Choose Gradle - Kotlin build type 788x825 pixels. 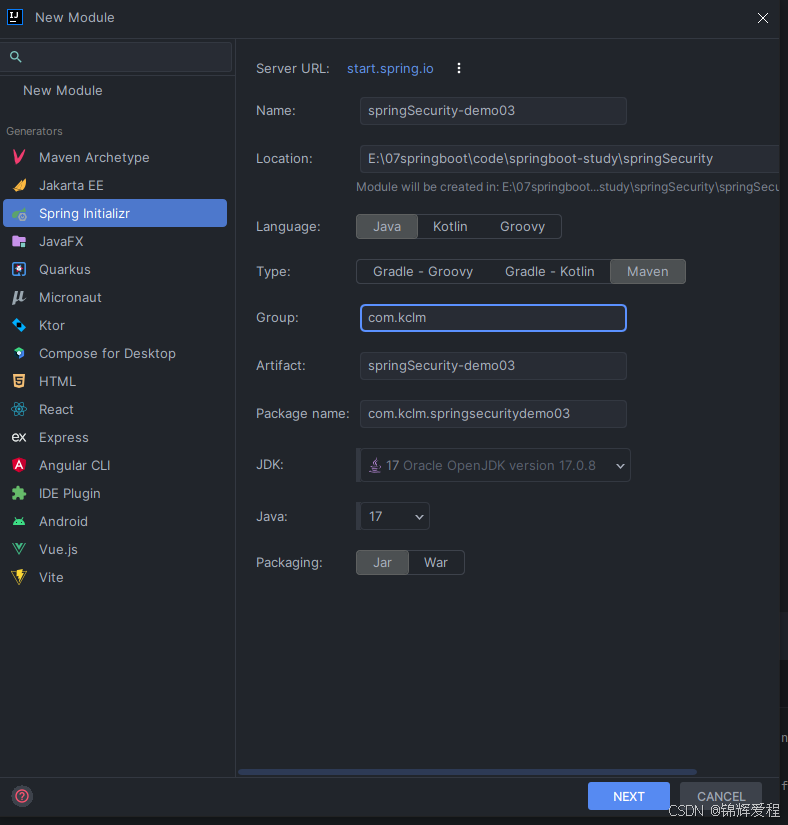point(549,271)
